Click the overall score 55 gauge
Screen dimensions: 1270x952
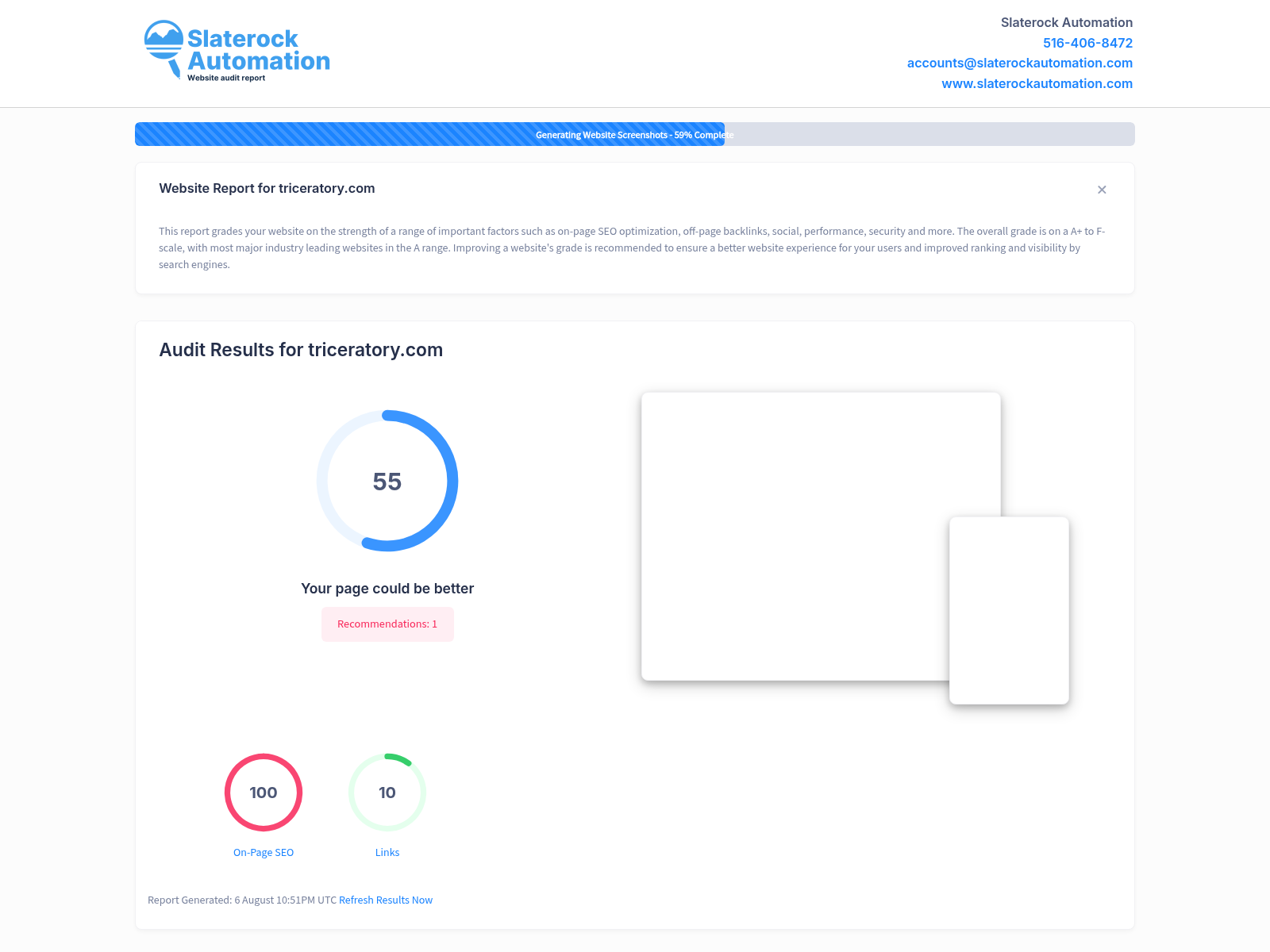(387, 481)
